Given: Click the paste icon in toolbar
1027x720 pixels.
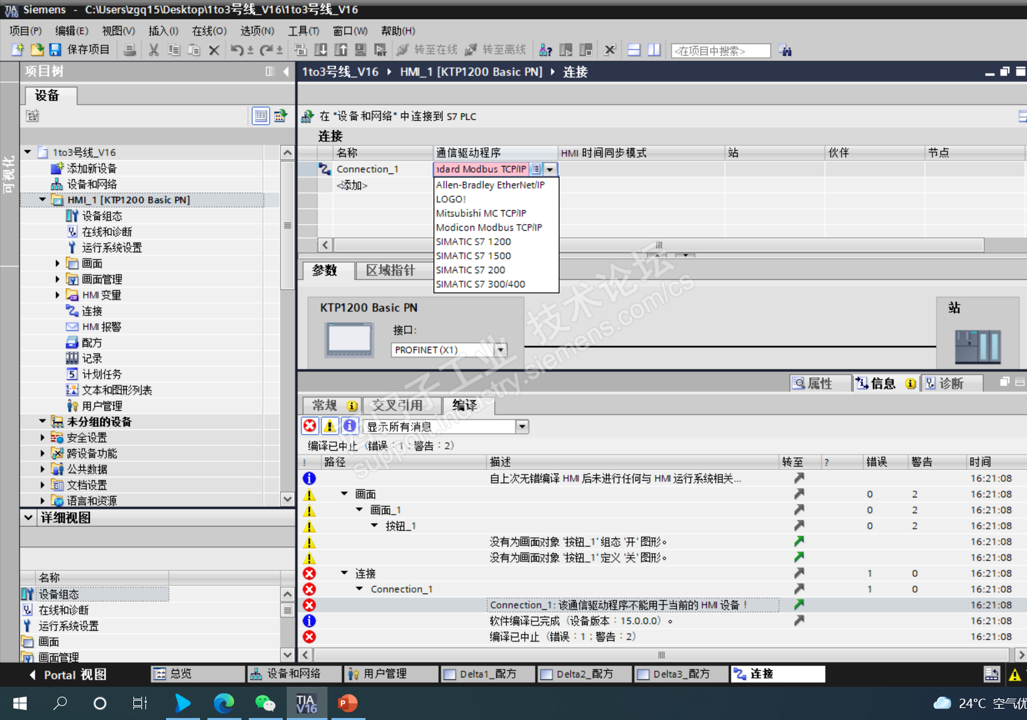Looking at the screenshot, I should [194, 50].
